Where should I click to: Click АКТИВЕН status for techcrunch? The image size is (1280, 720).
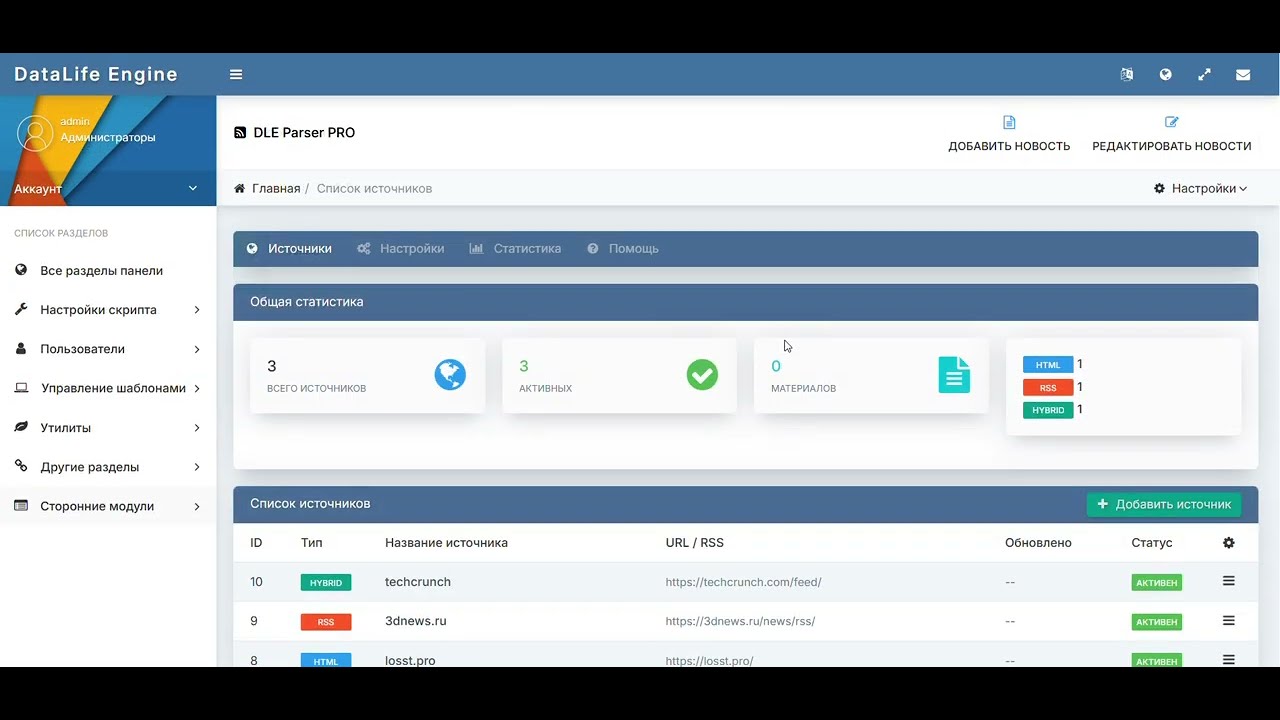click(x=1157, y=582)
